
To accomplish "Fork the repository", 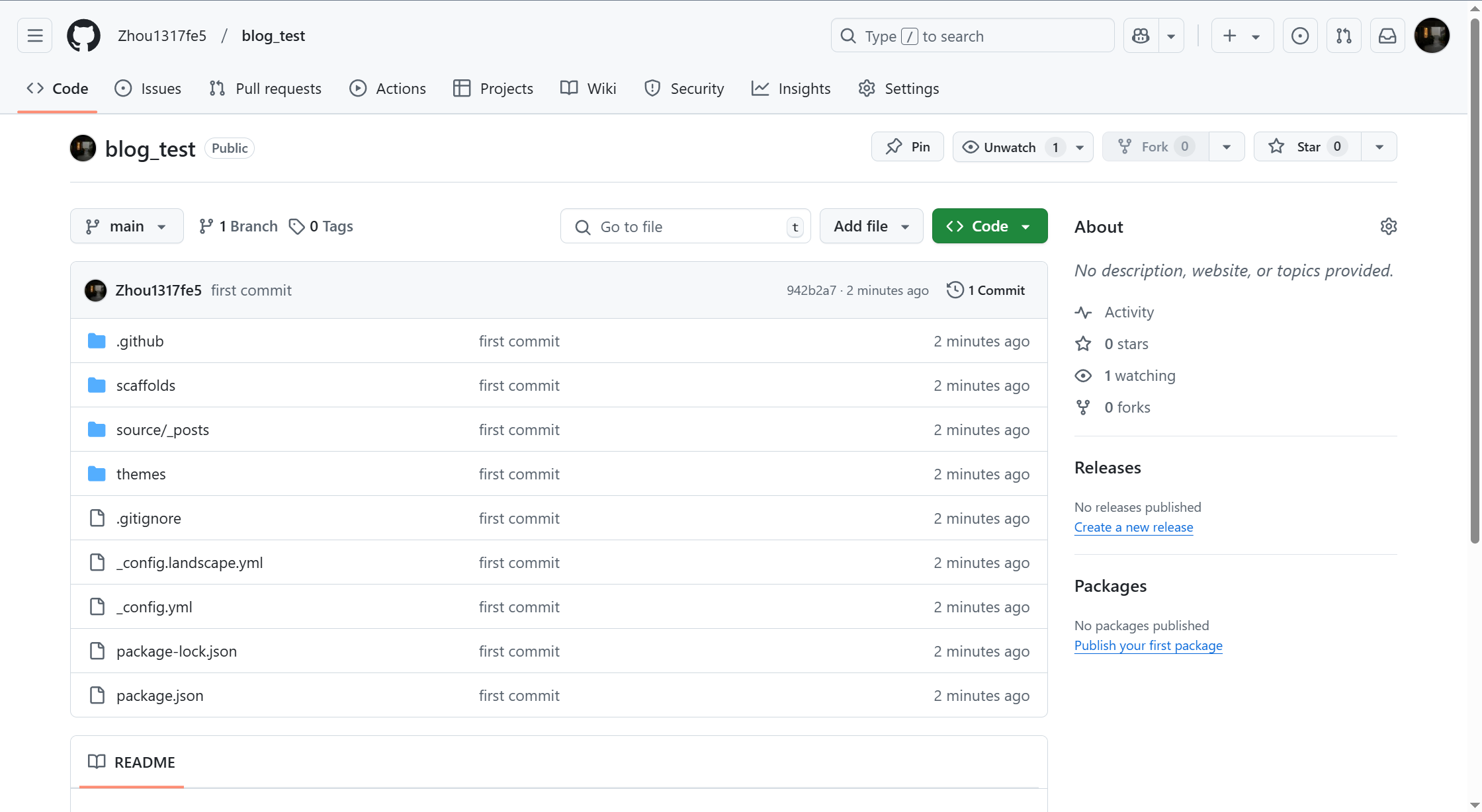I will point(1156,147).
